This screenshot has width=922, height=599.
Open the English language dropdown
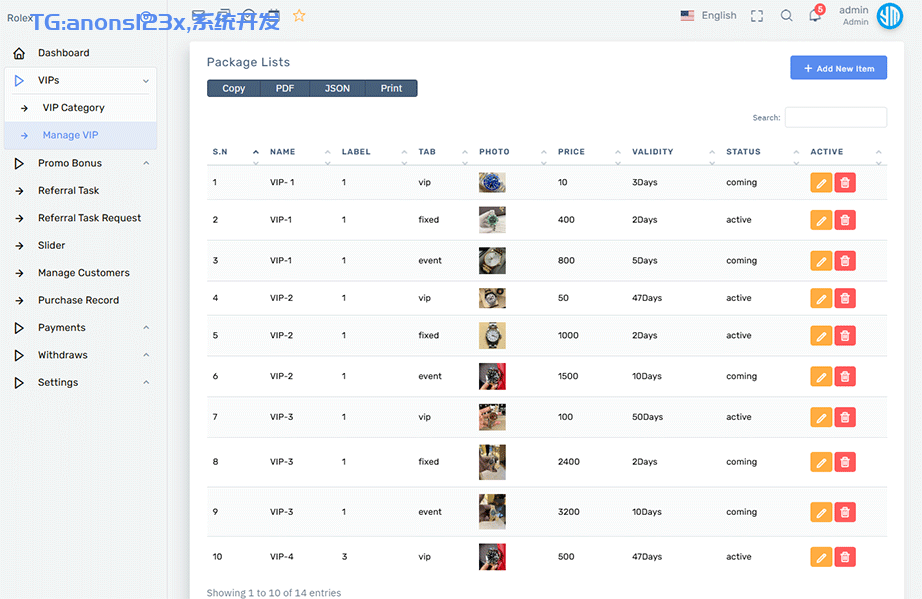coord(708,16)
